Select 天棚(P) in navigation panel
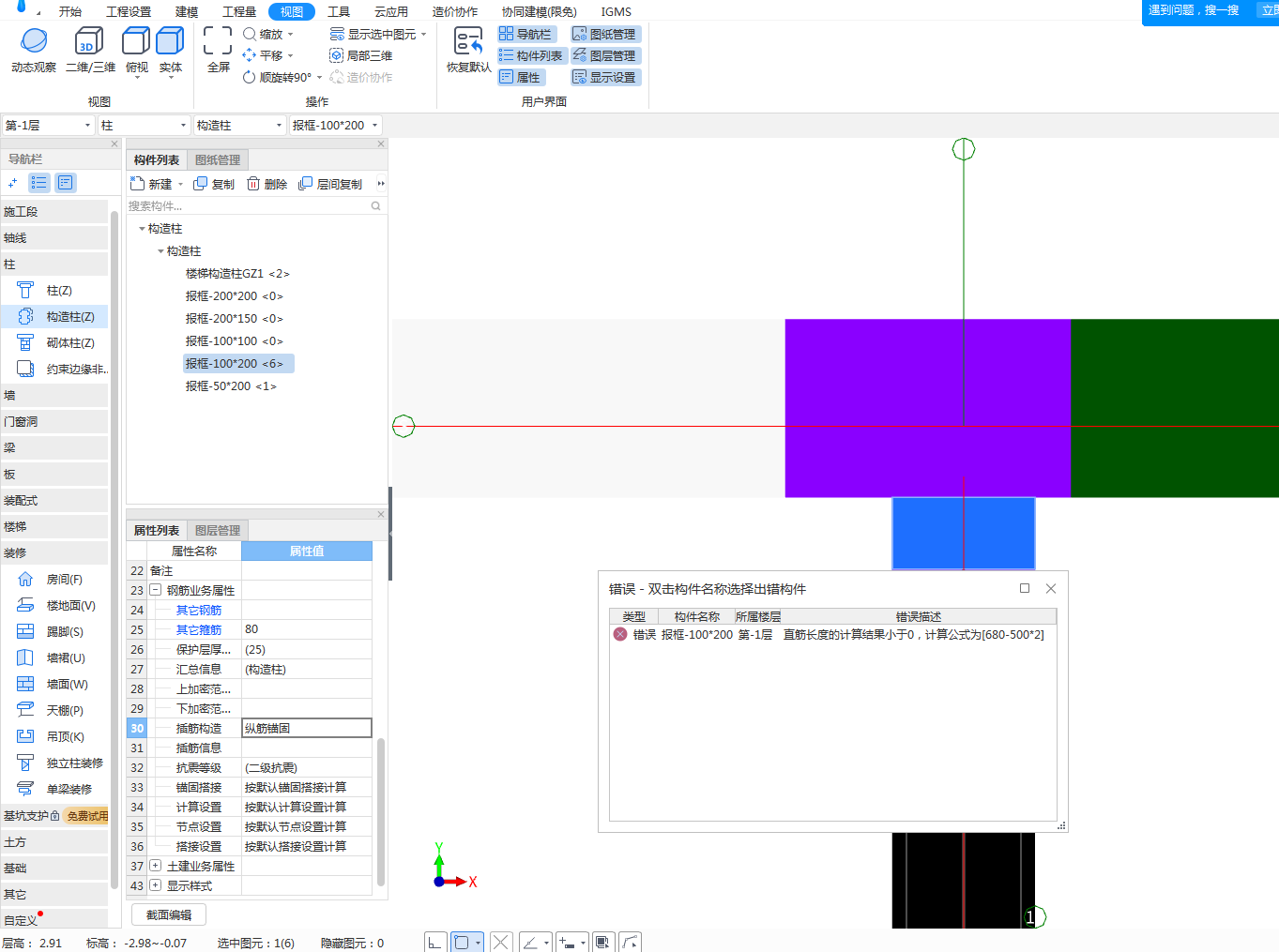The height and width of the screenshot is (952, 1279). 54,711
